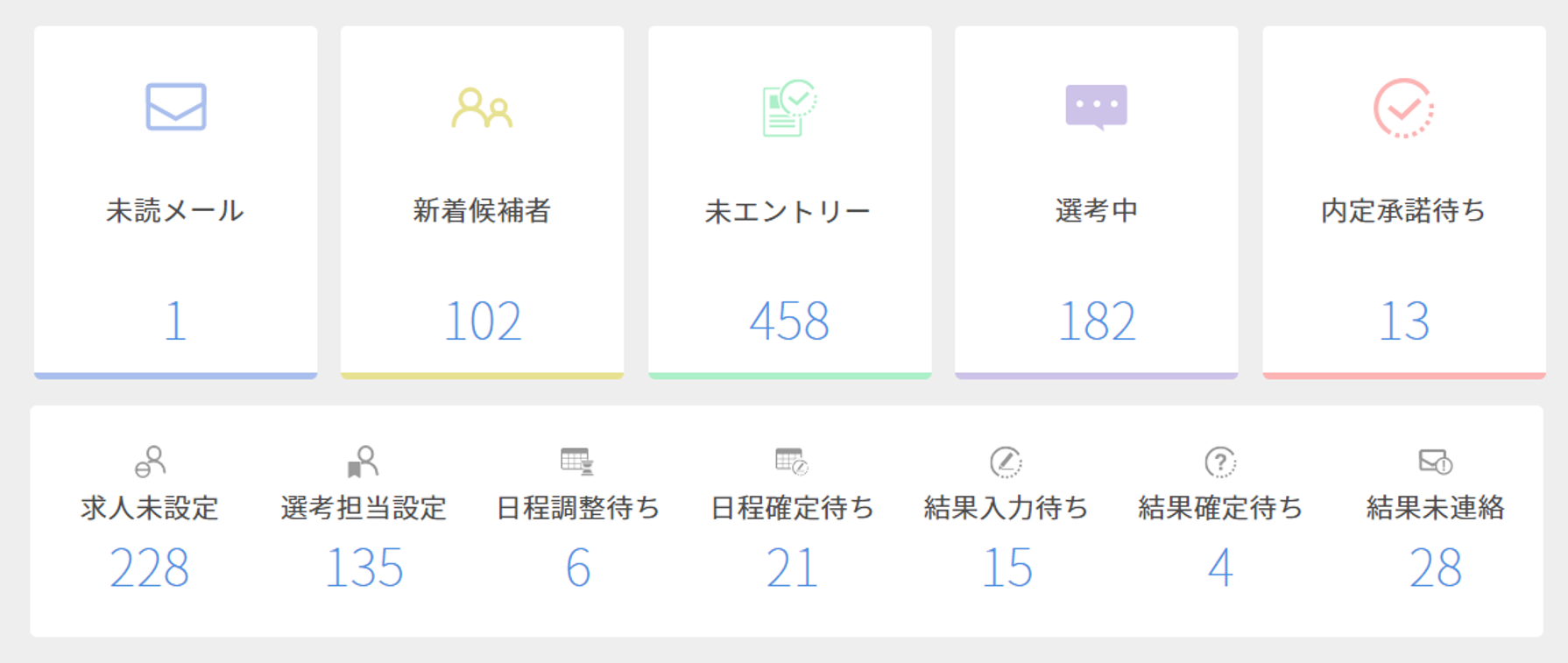
Task: Open the 選考担当設定 count of 135
Action: [x=364, y=568]
